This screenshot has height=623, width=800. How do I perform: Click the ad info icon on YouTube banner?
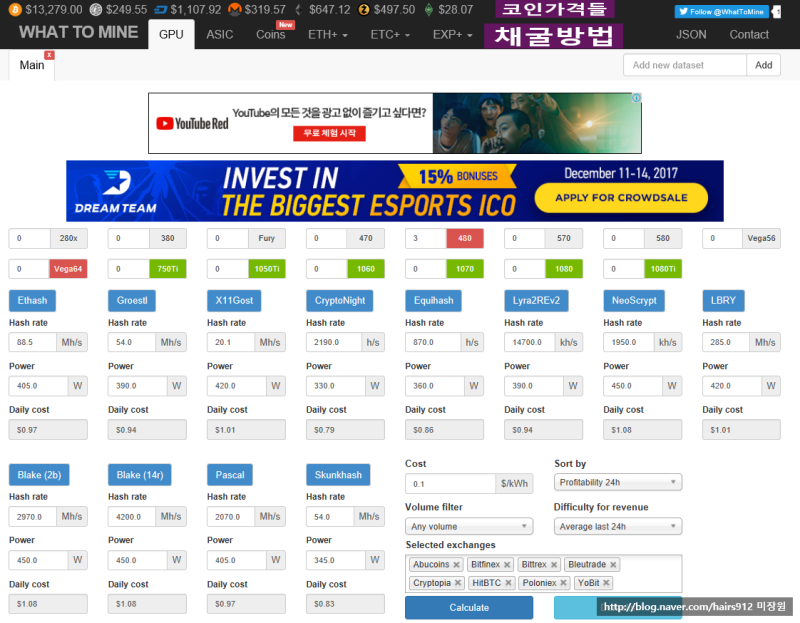pos(636,98)
